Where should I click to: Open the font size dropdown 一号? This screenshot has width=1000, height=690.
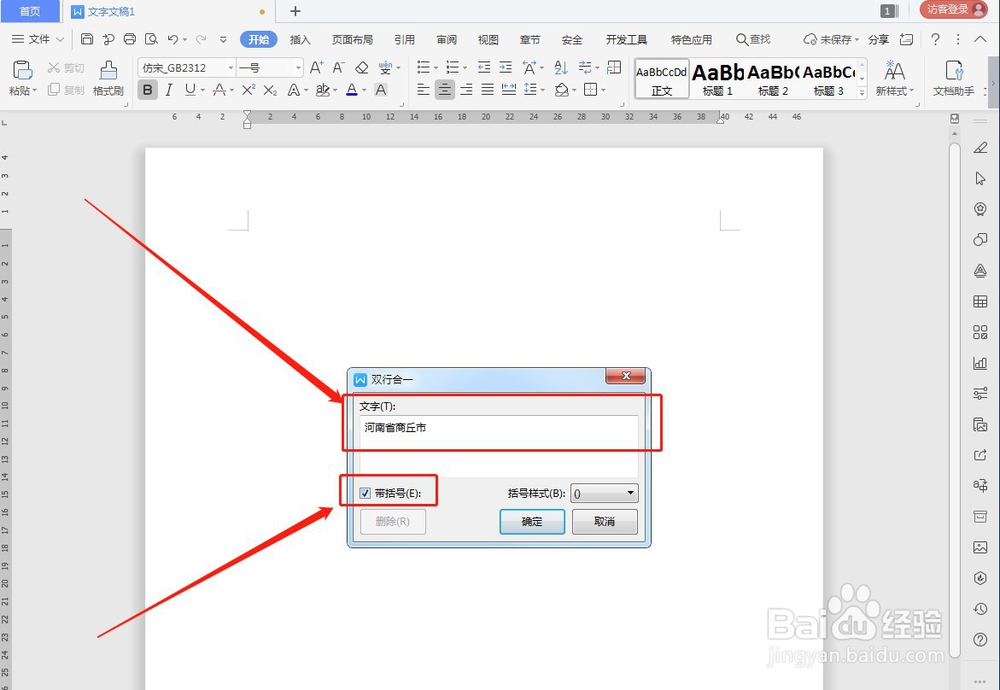[x=298, y=68]
